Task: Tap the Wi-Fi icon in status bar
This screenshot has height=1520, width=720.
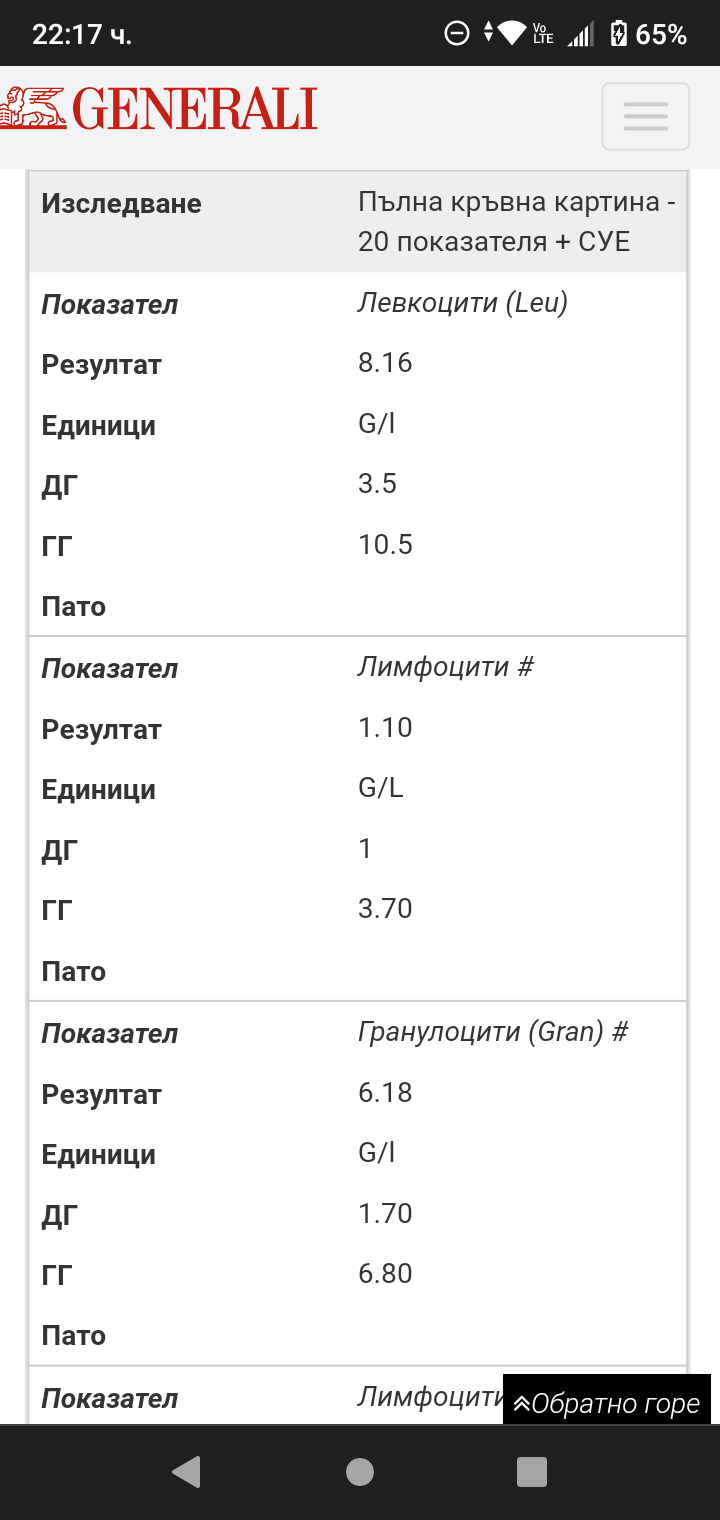Action: pos(512,34)
